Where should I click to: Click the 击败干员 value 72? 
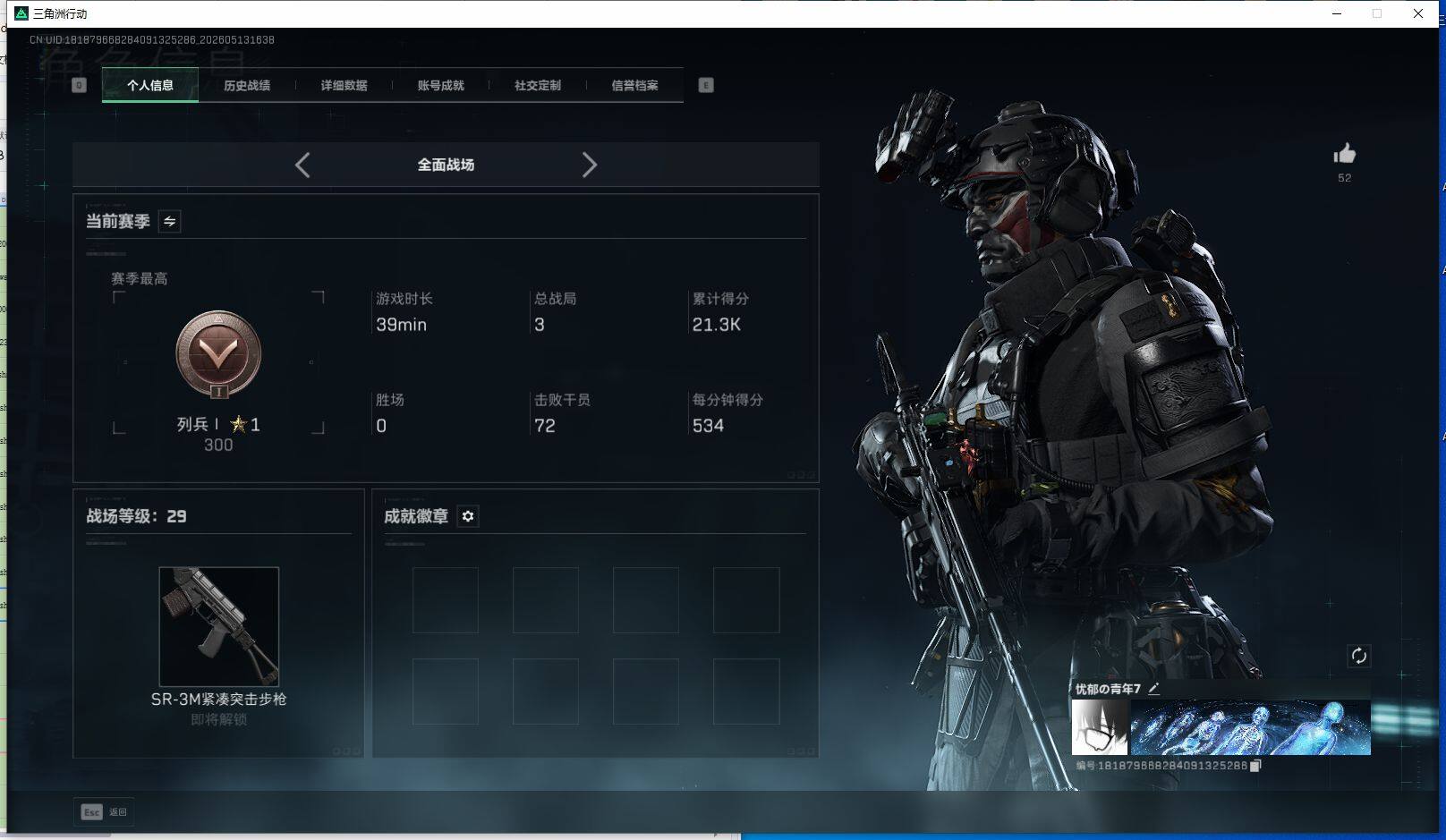click(545, 426)
